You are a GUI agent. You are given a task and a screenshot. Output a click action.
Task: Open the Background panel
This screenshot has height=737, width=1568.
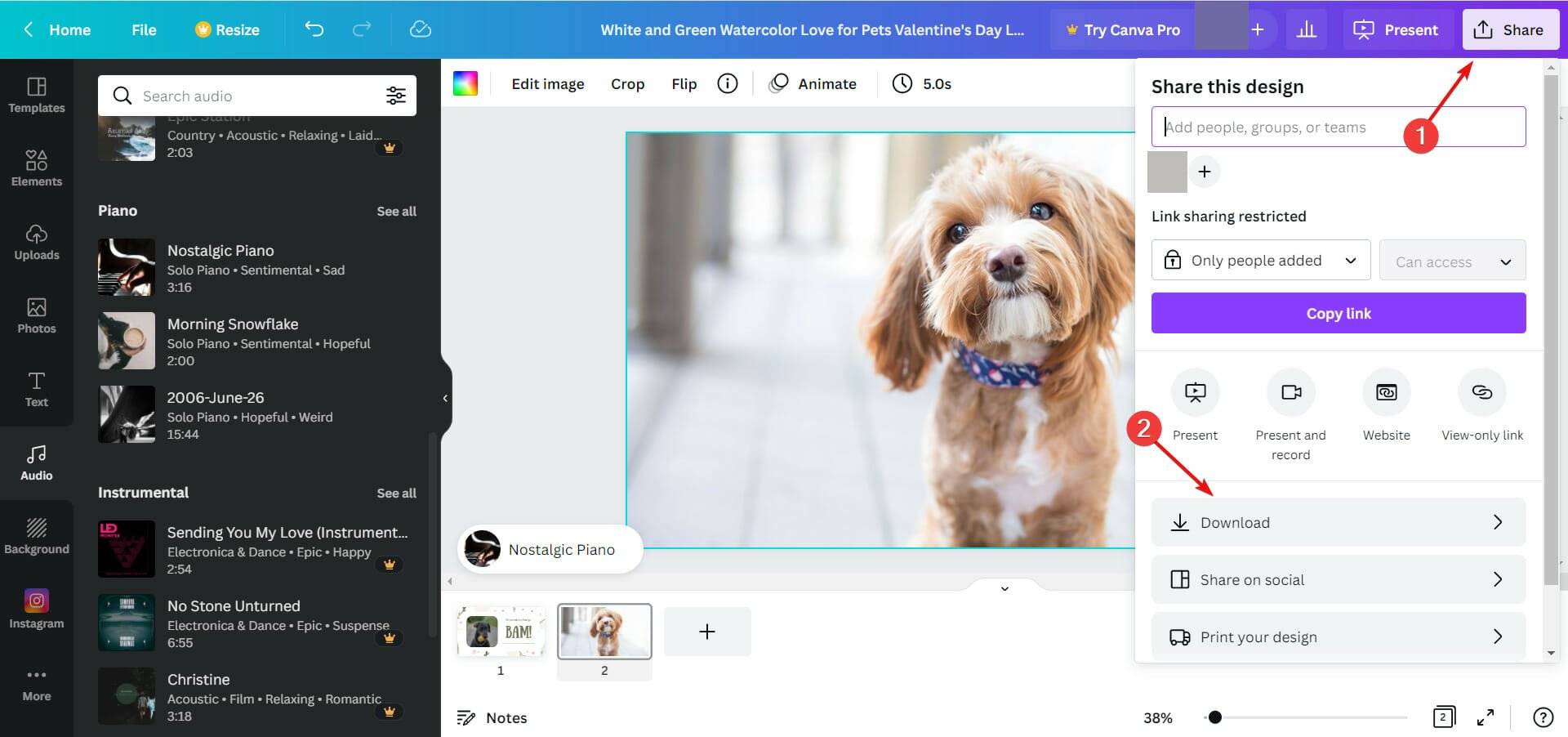point(37,533)
